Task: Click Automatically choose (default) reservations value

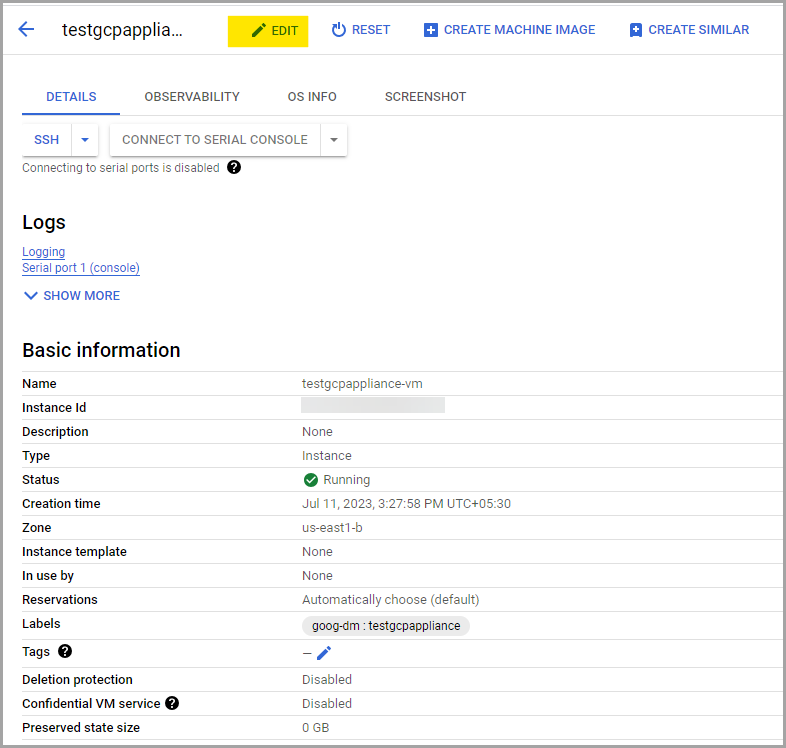Action: click(390, 600)
